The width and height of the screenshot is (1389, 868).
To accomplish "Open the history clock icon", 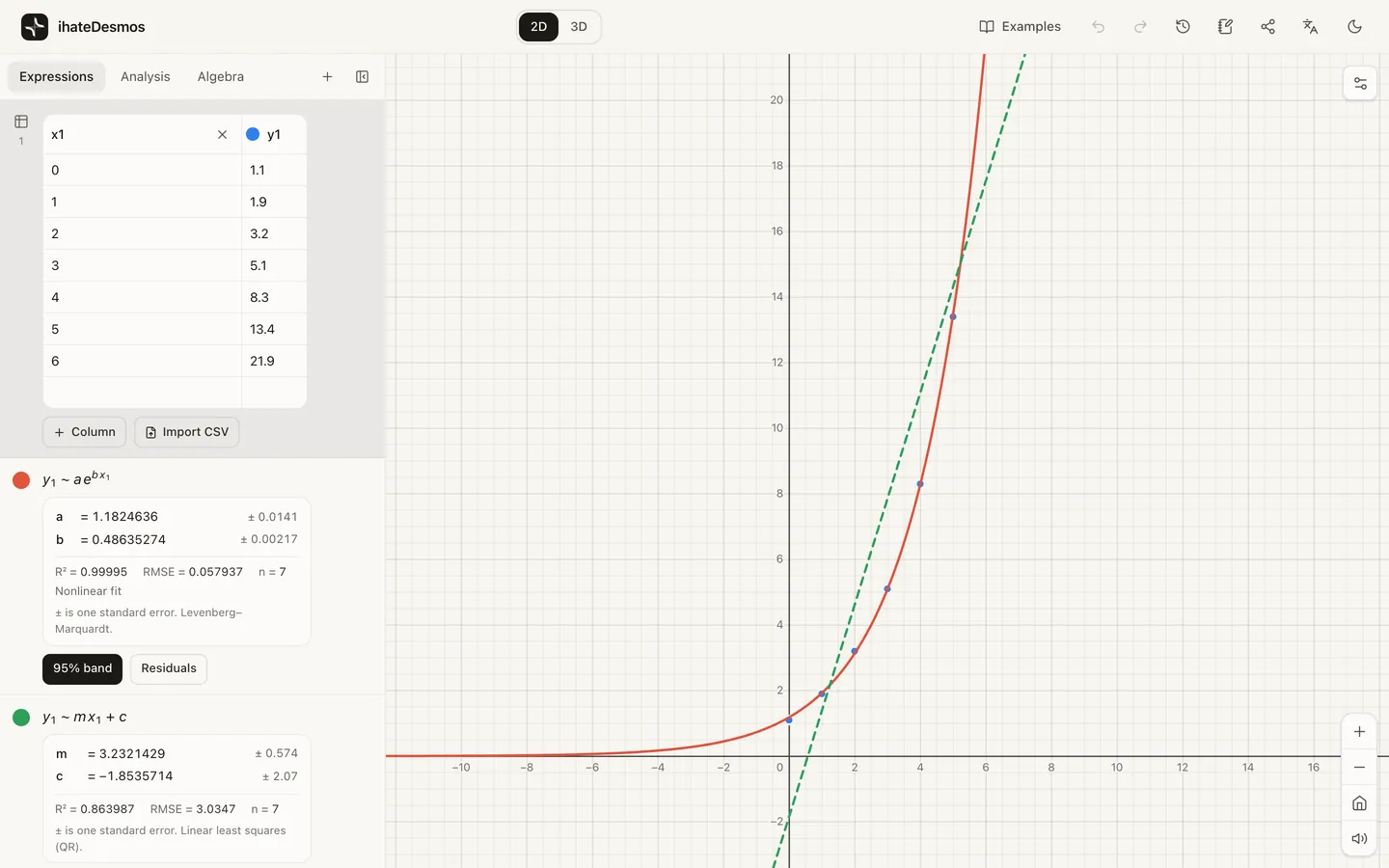I will [1183, 27].
